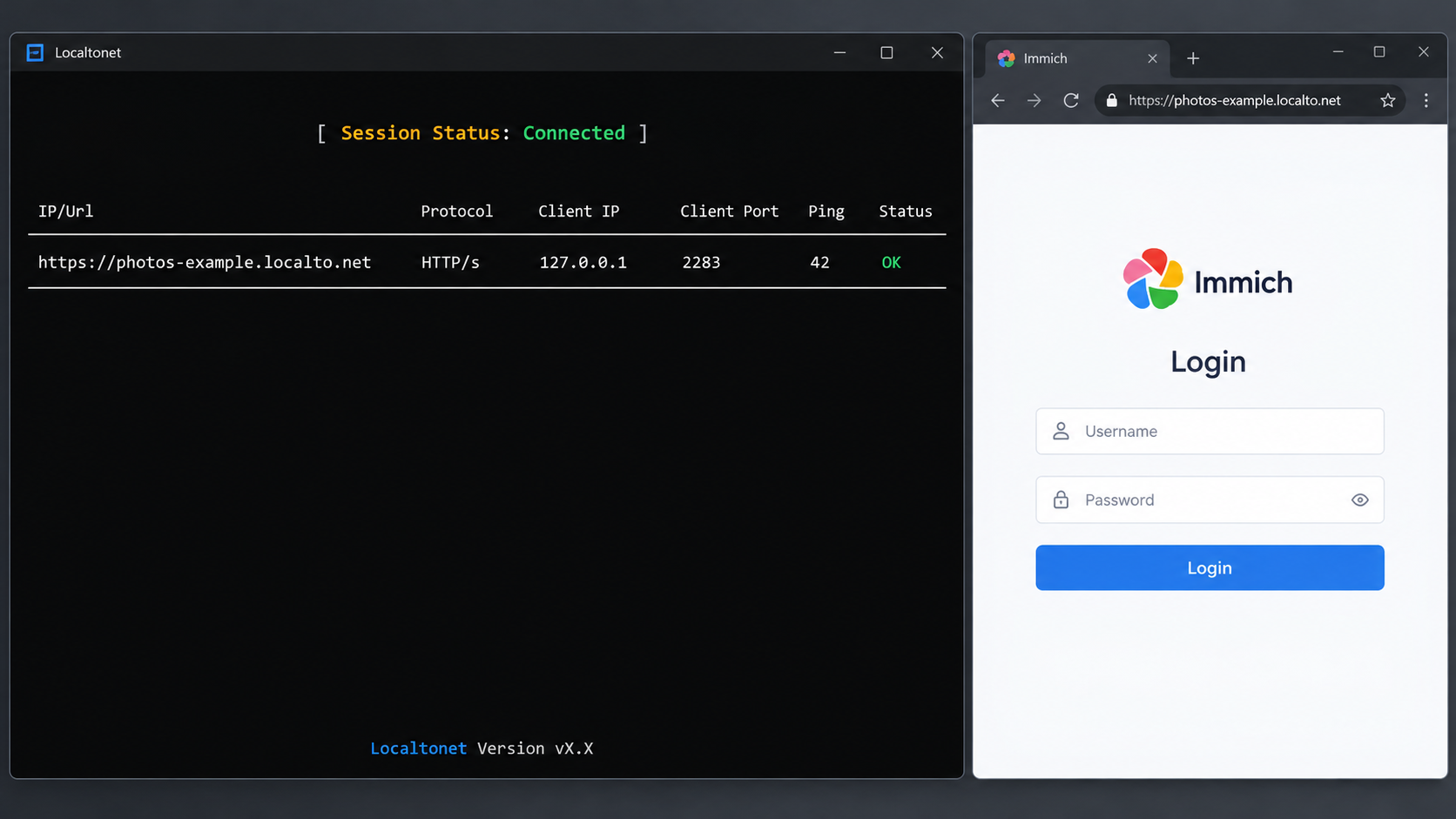Focus the Username input field
This screenshot has width=1456, height=819.
coord(1210,431)
